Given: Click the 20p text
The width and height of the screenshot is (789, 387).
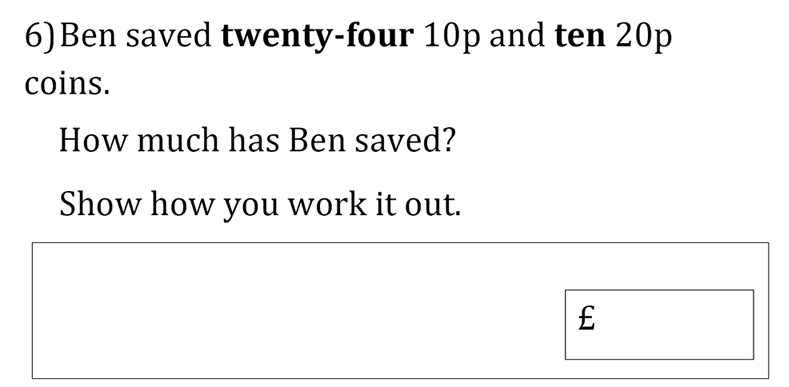Looking at the screenshot, I should pos(644,38).
